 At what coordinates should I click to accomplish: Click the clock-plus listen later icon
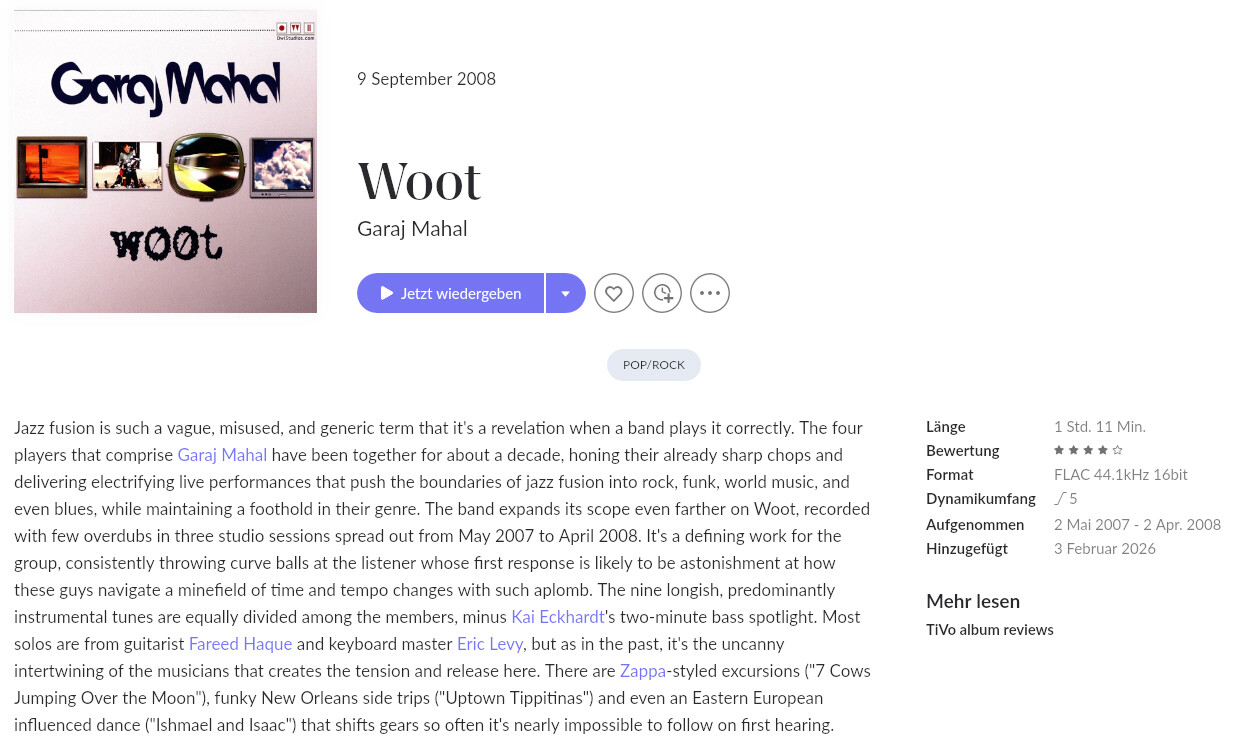tap(662, 294)
